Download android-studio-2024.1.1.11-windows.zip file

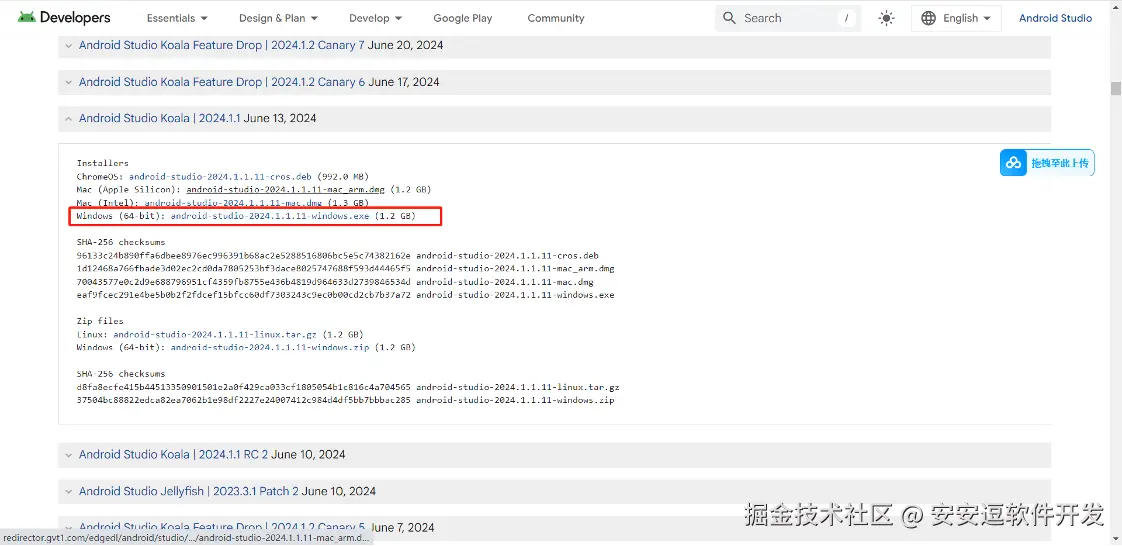coord(270,348)
